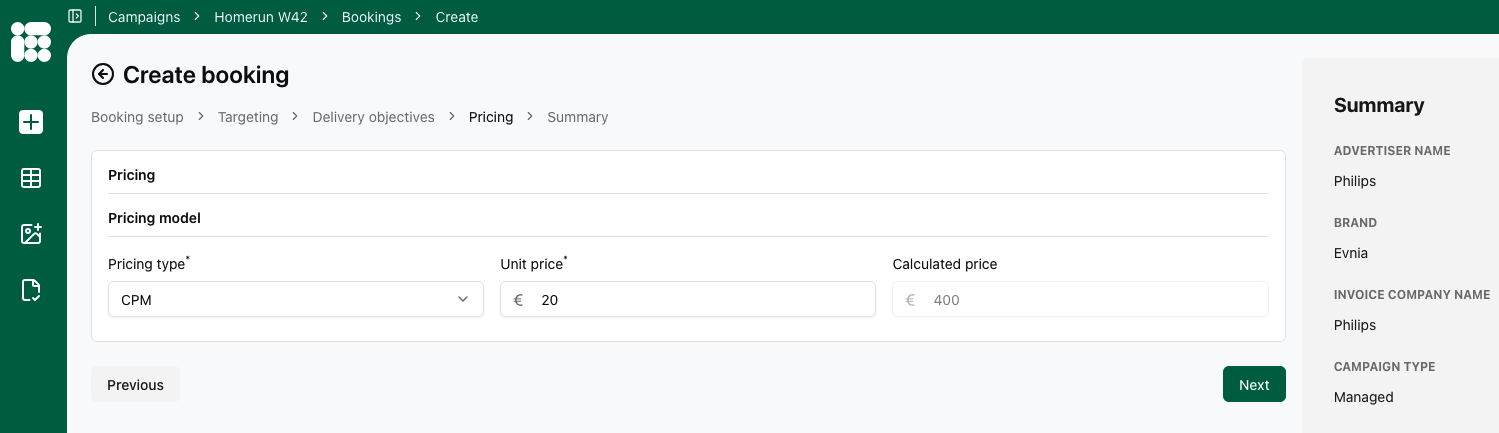Click the plus create icon in sidebar
The image size is (1499, 433).
[31, 122]
